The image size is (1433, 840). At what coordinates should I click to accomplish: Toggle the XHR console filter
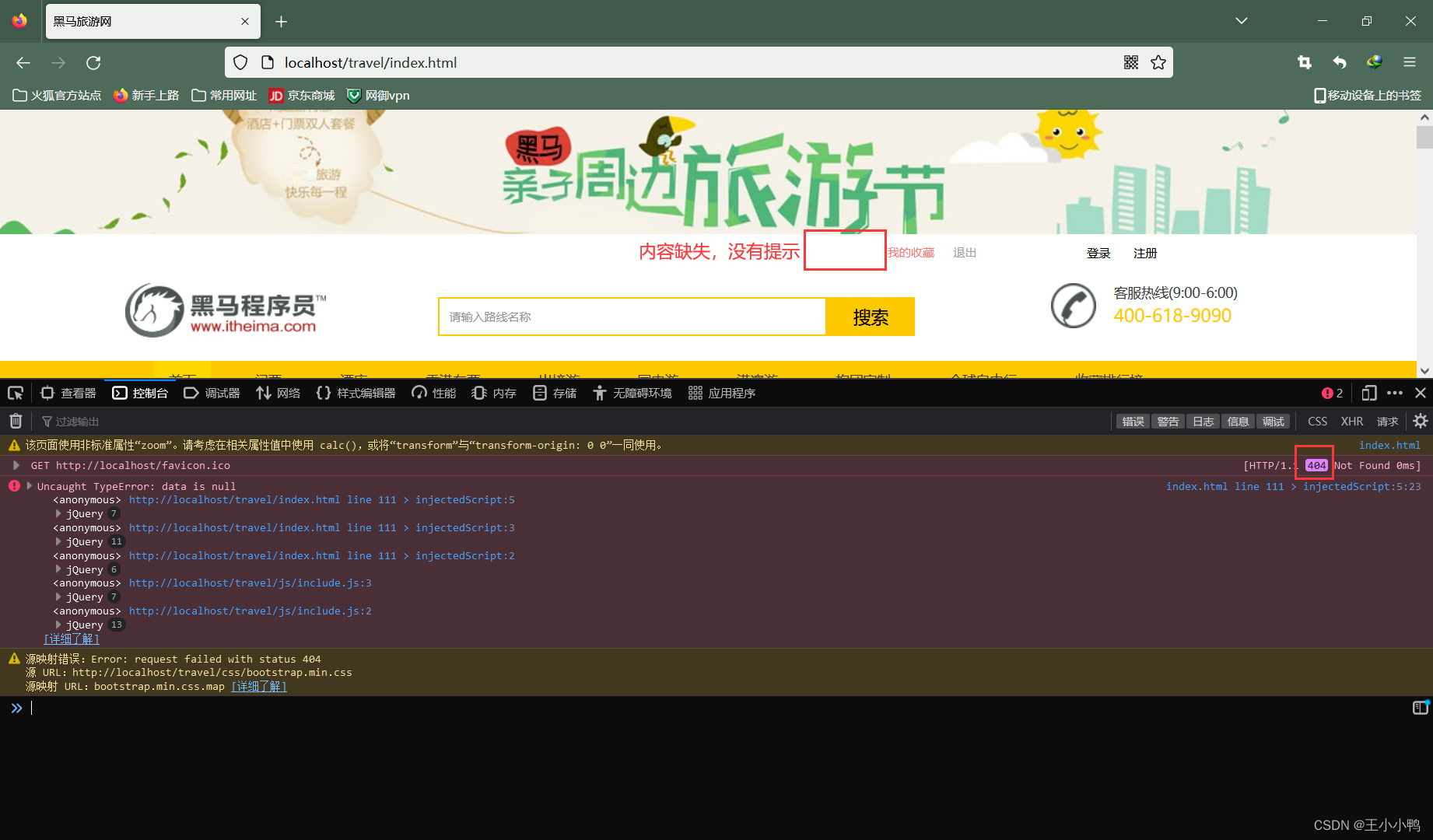pos(1352,421)
